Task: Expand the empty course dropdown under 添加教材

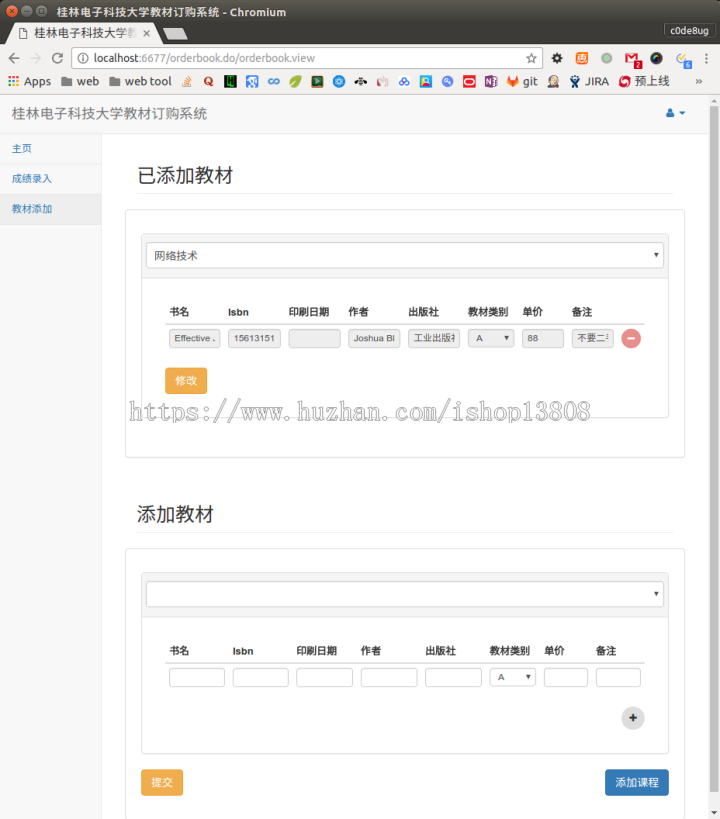Action: point(404,594)
